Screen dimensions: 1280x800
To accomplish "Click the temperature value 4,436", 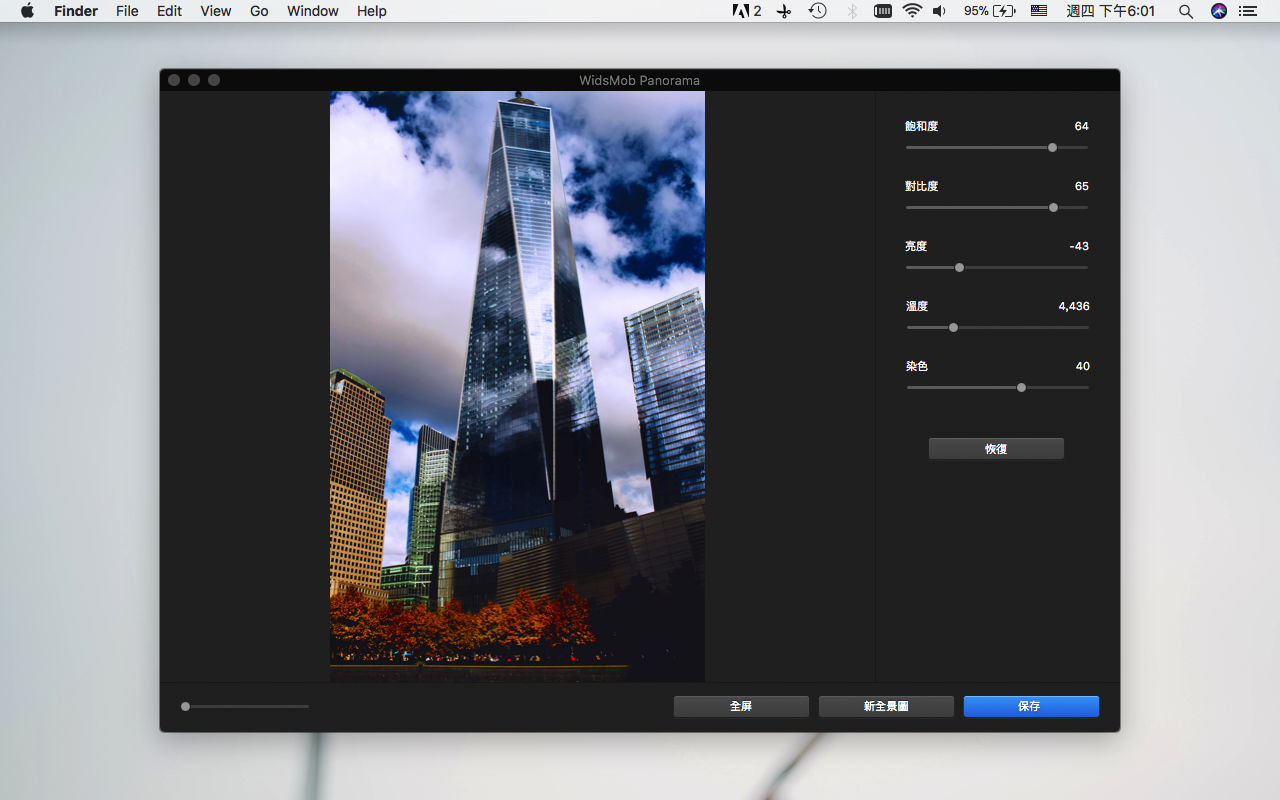I will tap(1074, 306).
